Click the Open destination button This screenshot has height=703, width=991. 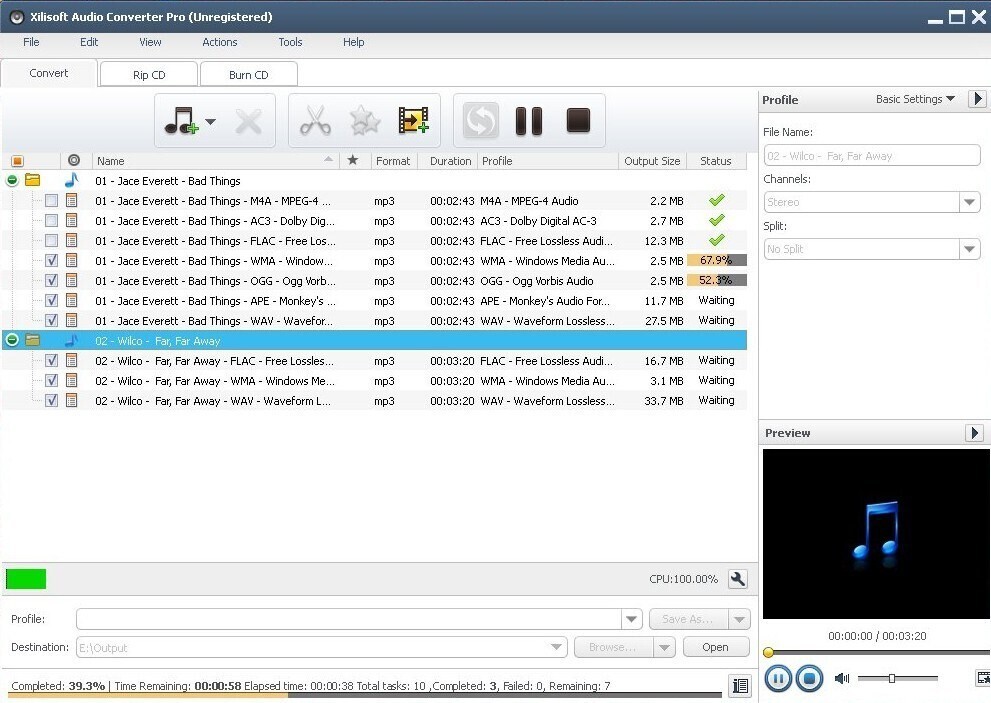tap(715, 647)
